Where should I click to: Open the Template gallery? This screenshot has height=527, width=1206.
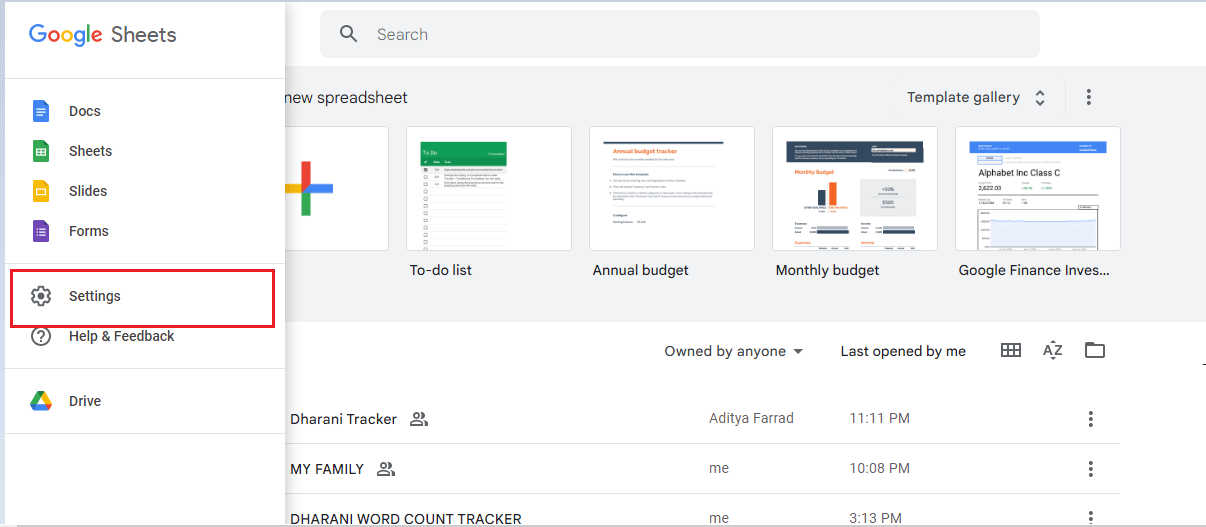coord(963,97)
